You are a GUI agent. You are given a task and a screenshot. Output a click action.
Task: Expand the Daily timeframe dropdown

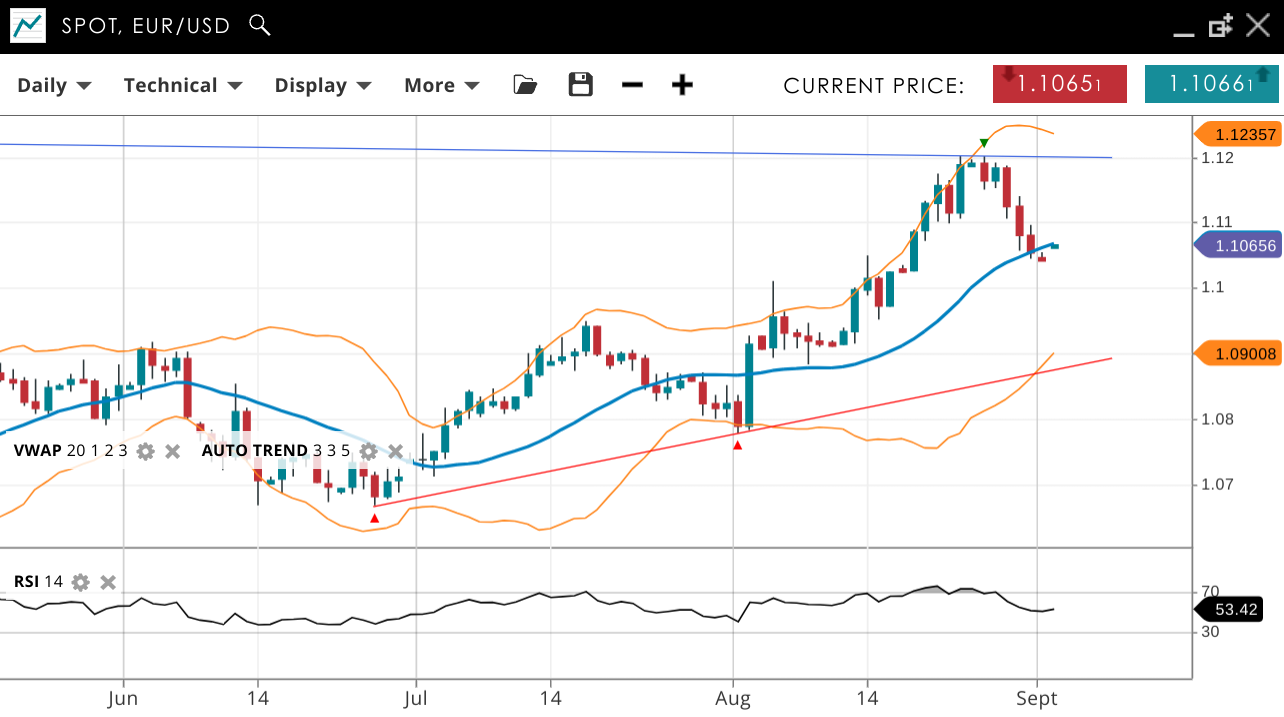[x=54, y=85]
